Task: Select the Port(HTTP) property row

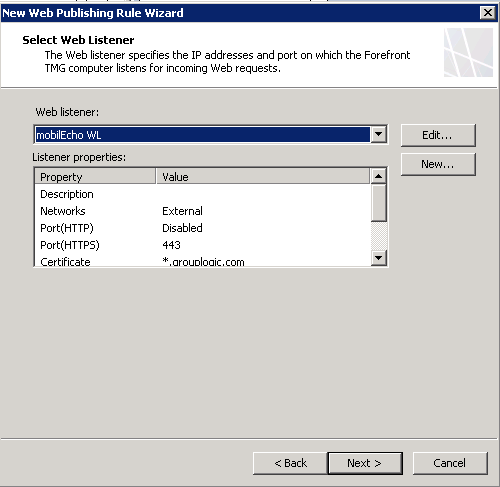Action: pyautogui.click(x=203, y=228)
